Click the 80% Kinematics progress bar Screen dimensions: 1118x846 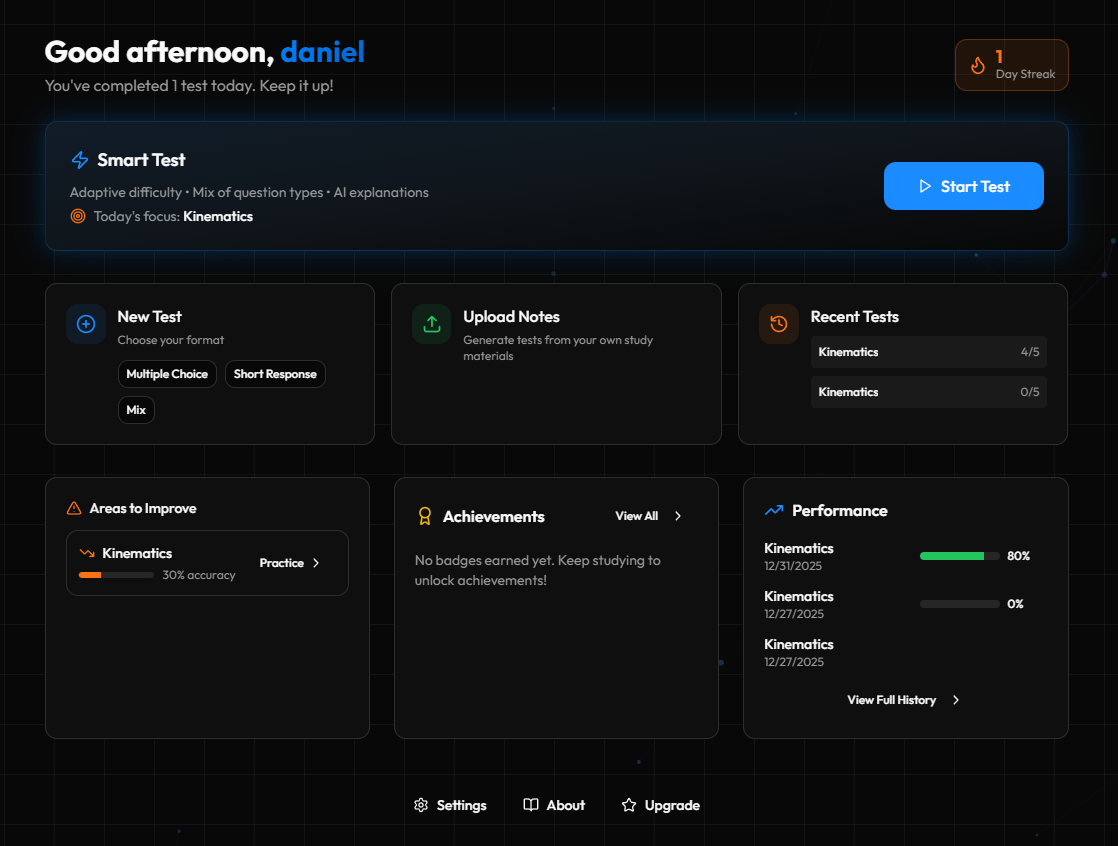pos(959,556)
